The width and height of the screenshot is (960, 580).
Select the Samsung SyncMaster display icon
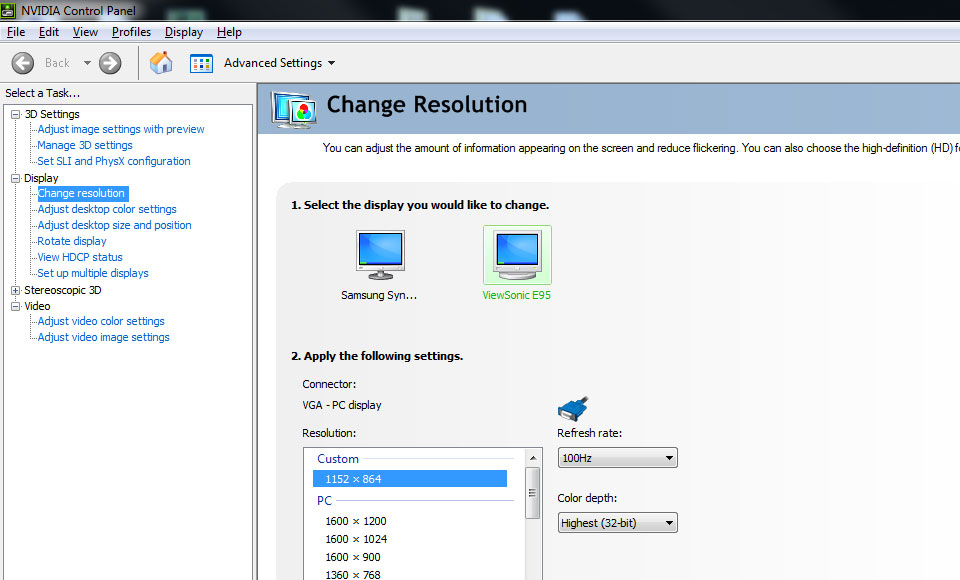(x=380, y=255)
